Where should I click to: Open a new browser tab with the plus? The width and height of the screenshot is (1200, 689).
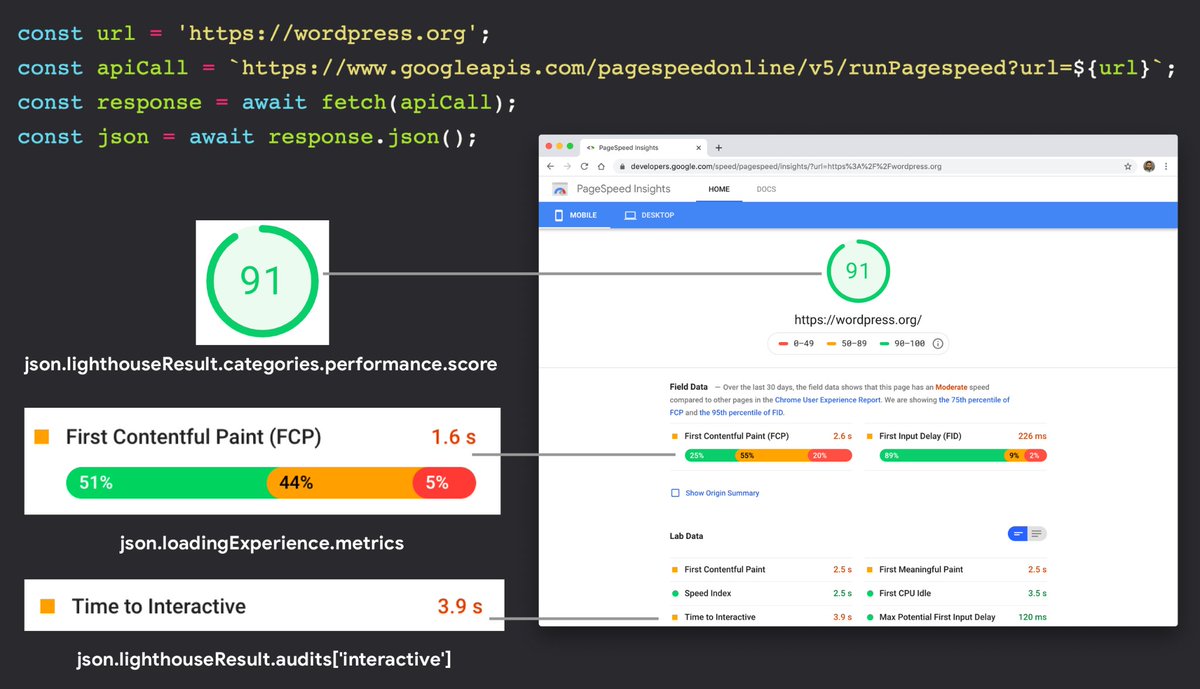click(x=720, y=148)
